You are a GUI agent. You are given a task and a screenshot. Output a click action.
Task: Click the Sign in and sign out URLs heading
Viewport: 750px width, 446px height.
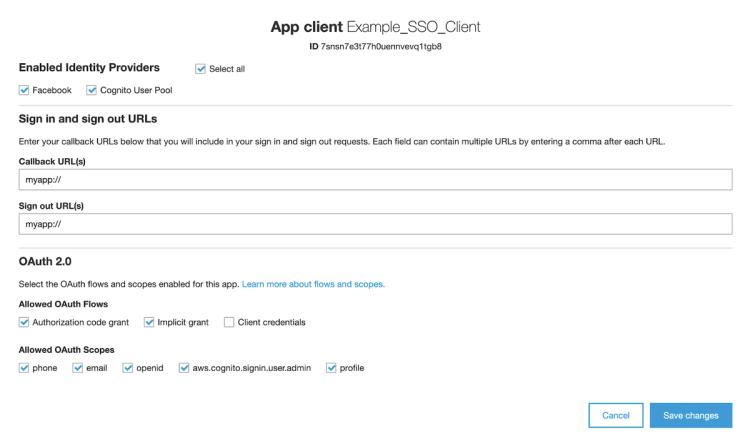88,119
